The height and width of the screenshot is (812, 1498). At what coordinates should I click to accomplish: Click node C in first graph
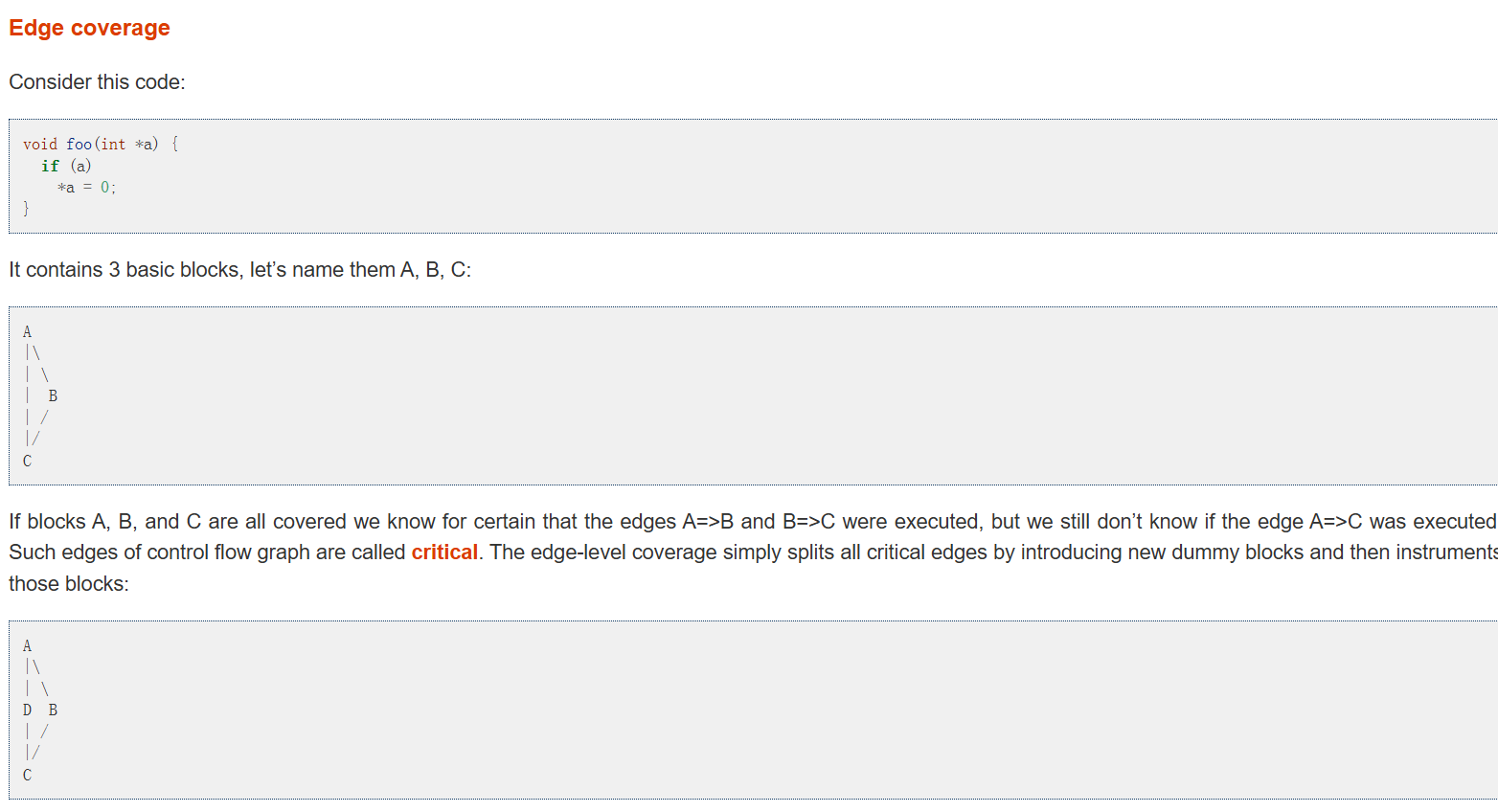pos(27,462)
